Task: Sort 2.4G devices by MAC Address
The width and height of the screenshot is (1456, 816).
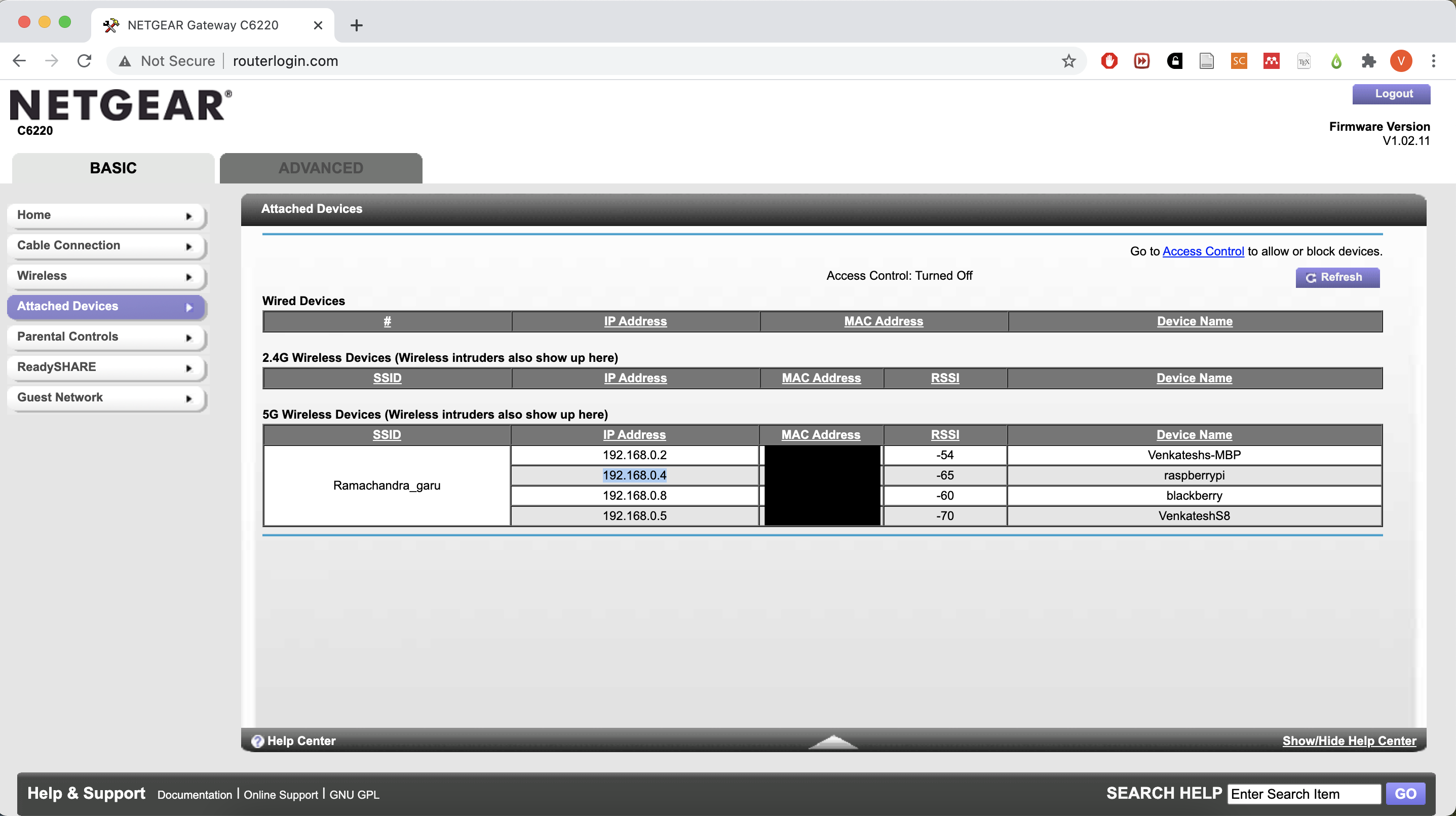Action: click(821, 378)
